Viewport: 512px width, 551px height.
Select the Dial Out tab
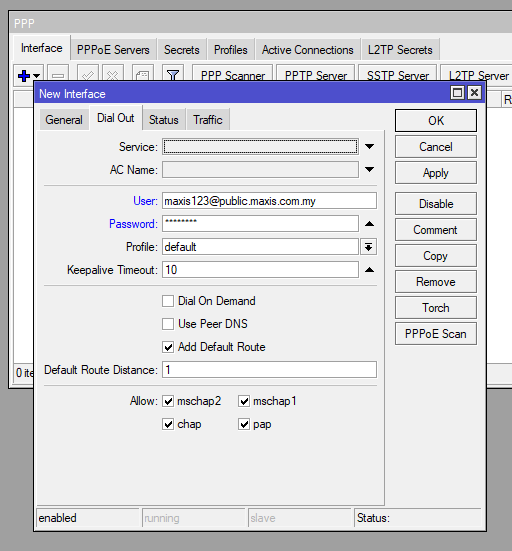point(116,118)
